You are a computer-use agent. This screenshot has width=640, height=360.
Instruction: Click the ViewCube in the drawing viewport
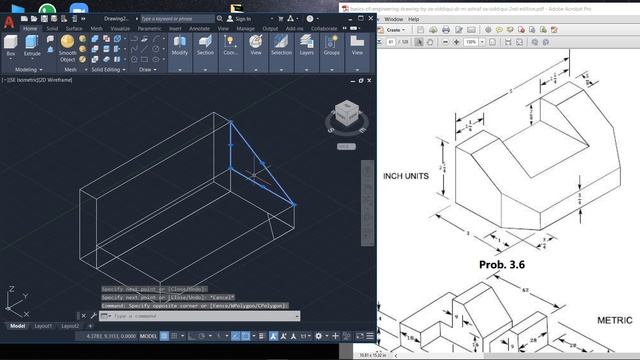[347, 113]
